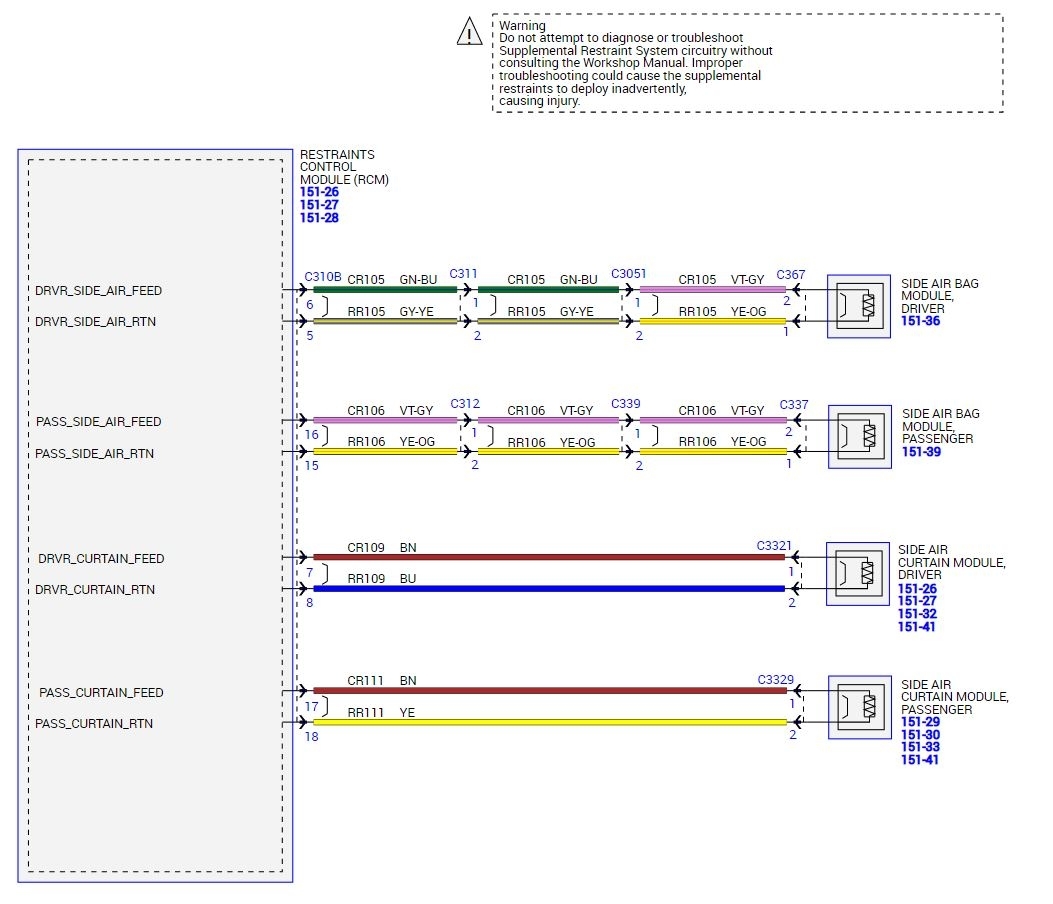Click the driver side air curtain module symbol
Image resolution: width=1053 pixels, height=904 pixels.
(x=858, y=574)
